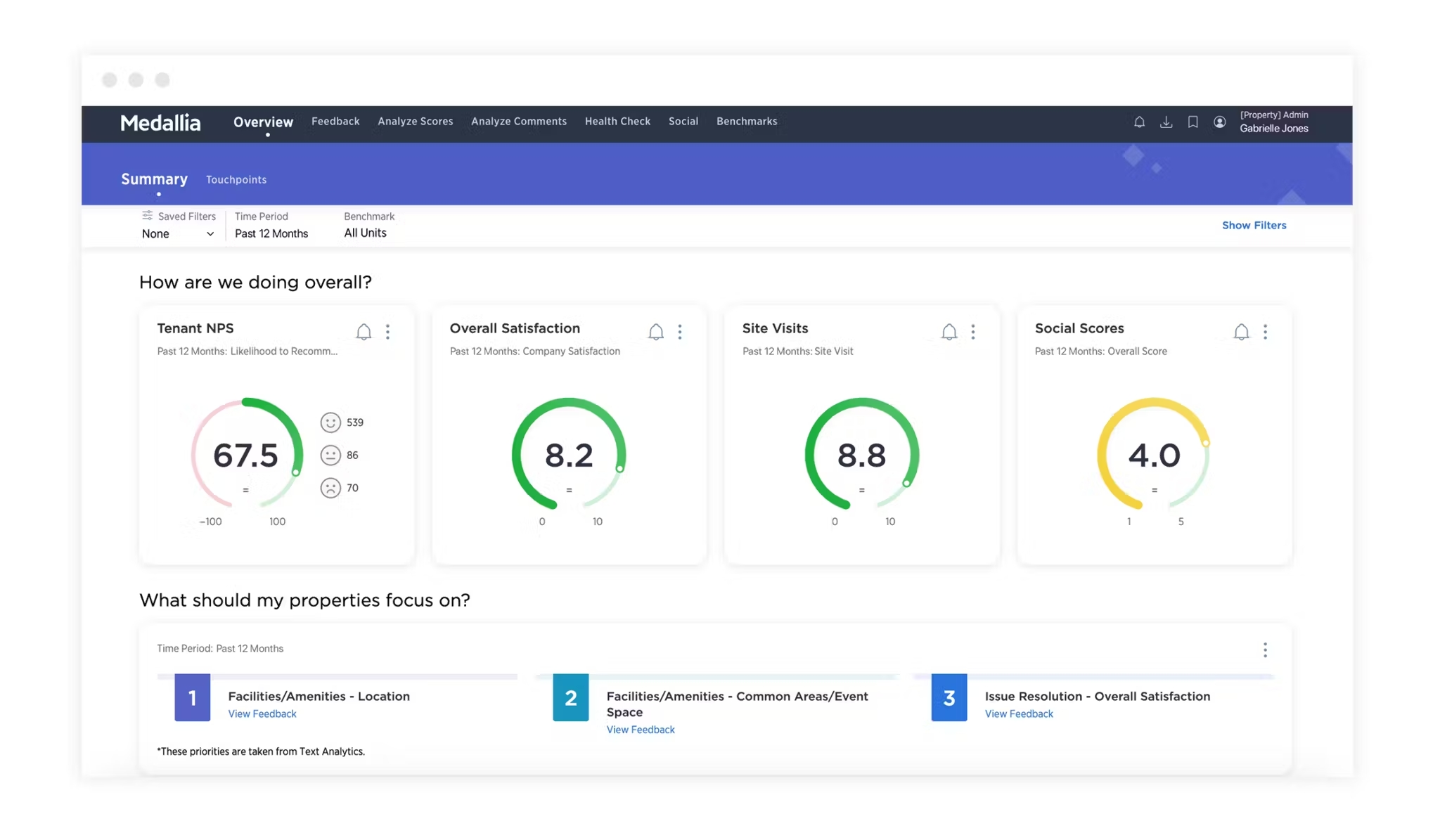Click the notifications bell in the top nav
The height and width of the screenshot is (840, 1440).
click(x=1140, y=121)
